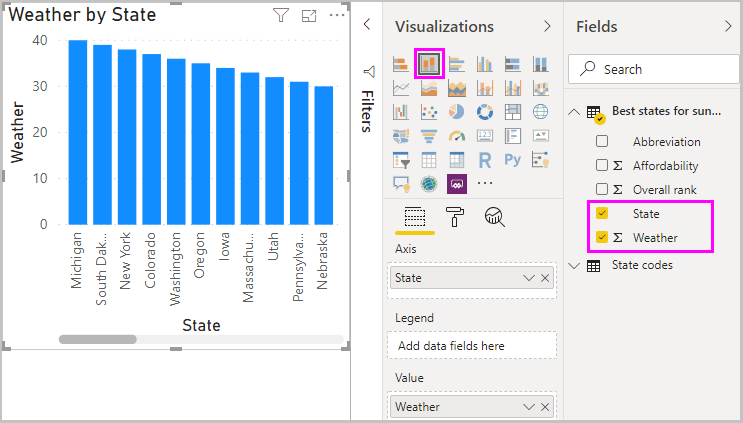743x423 pixels.
Task: Open Weather dropdown in Value well
Action: click(x=529, y=407)
